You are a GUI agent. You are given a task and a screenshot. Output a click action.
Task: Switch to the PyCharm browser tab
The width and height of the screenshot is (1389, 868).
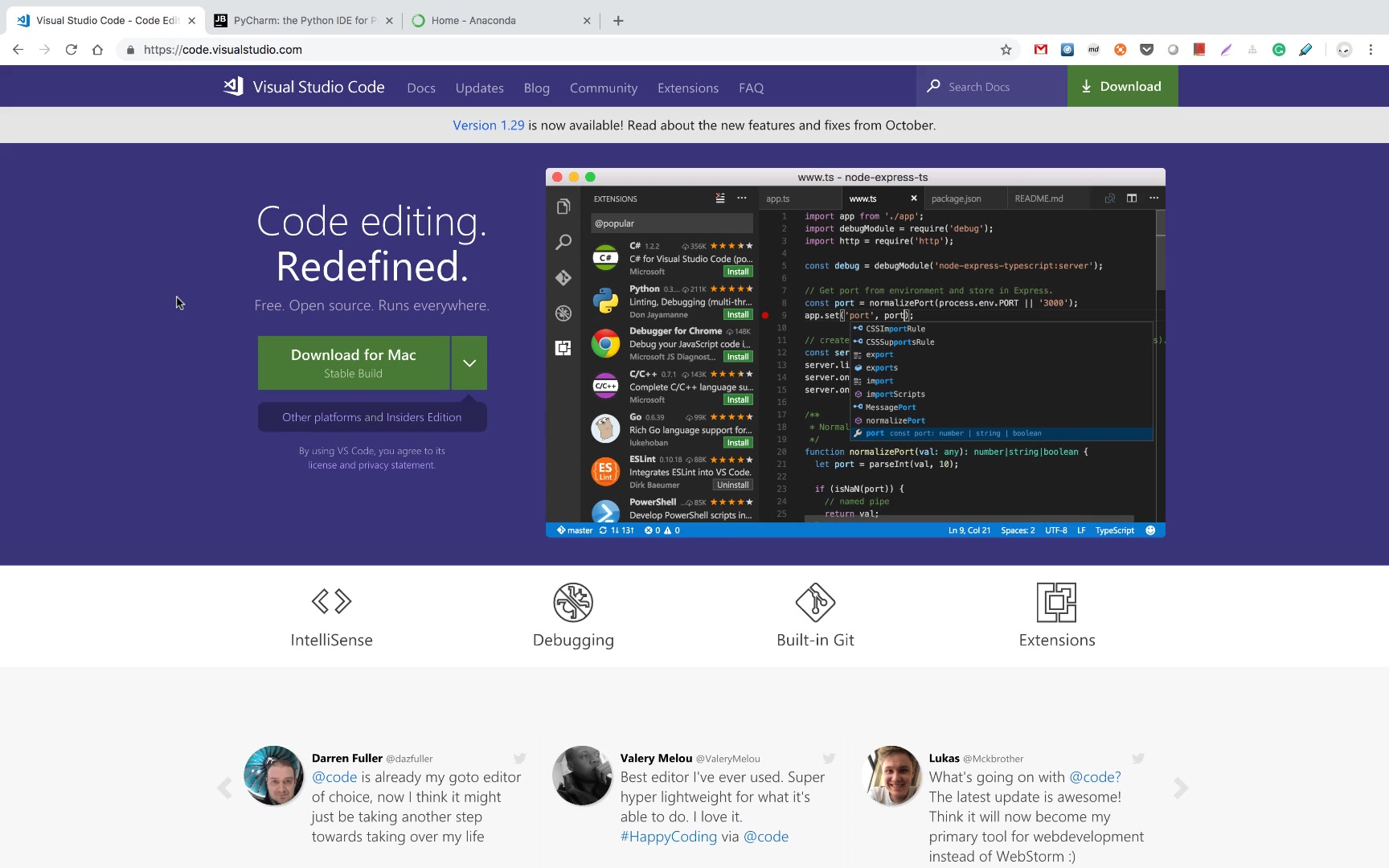(301, 21)
